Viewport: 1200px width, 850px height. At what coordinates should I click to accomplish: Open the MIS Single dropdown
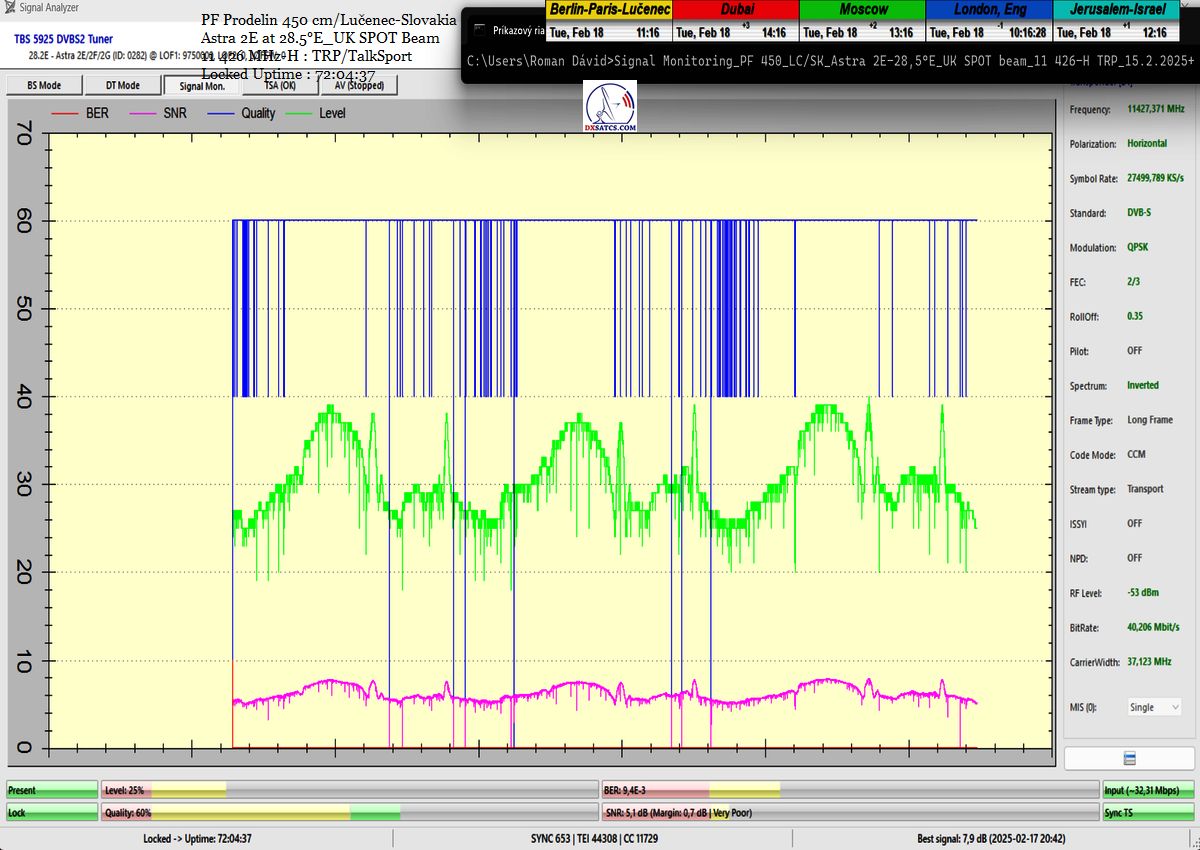coord(1154,707)
